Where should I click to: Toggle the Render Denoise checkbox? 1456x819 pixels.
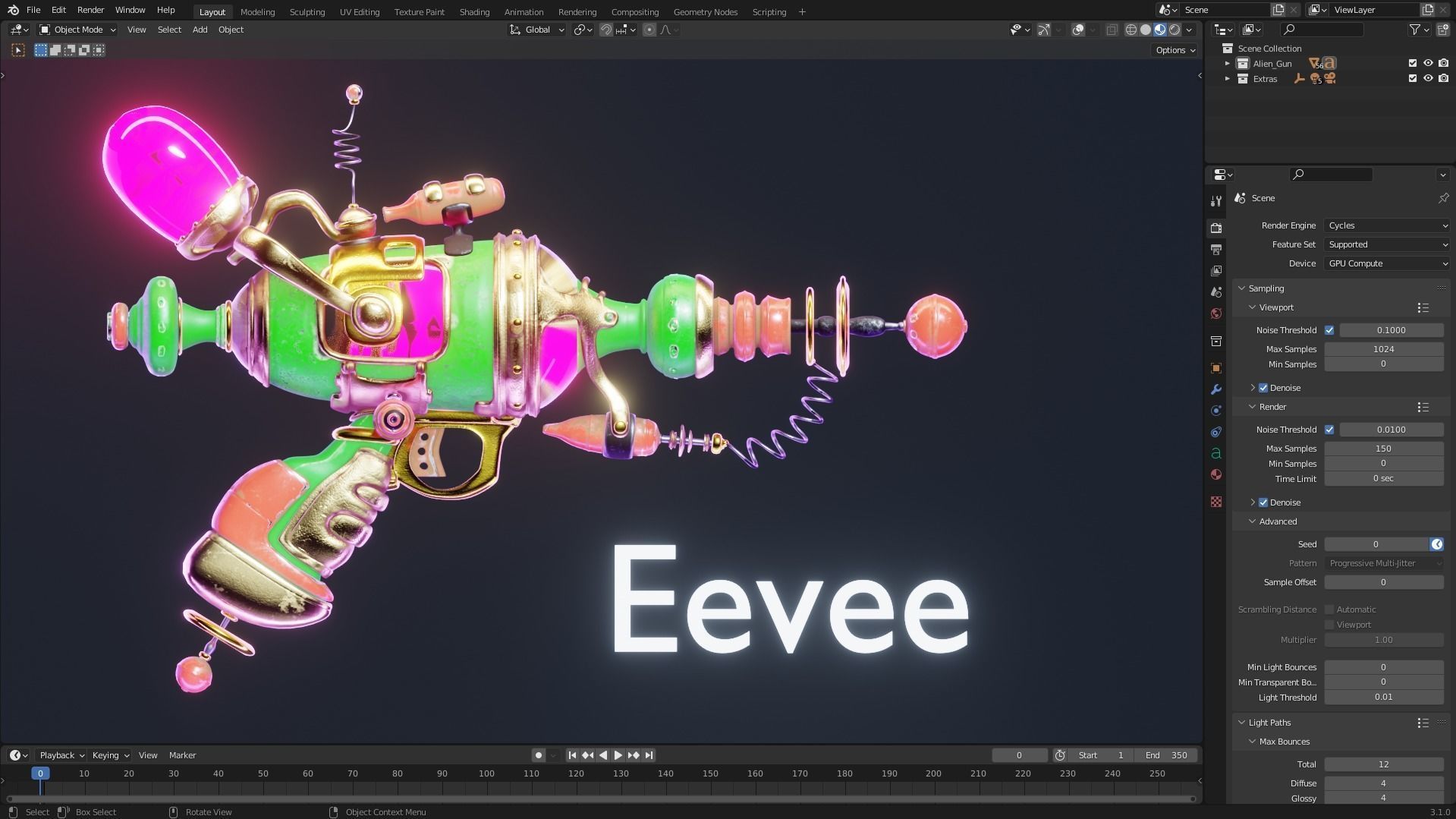(x=1263, y=502)
